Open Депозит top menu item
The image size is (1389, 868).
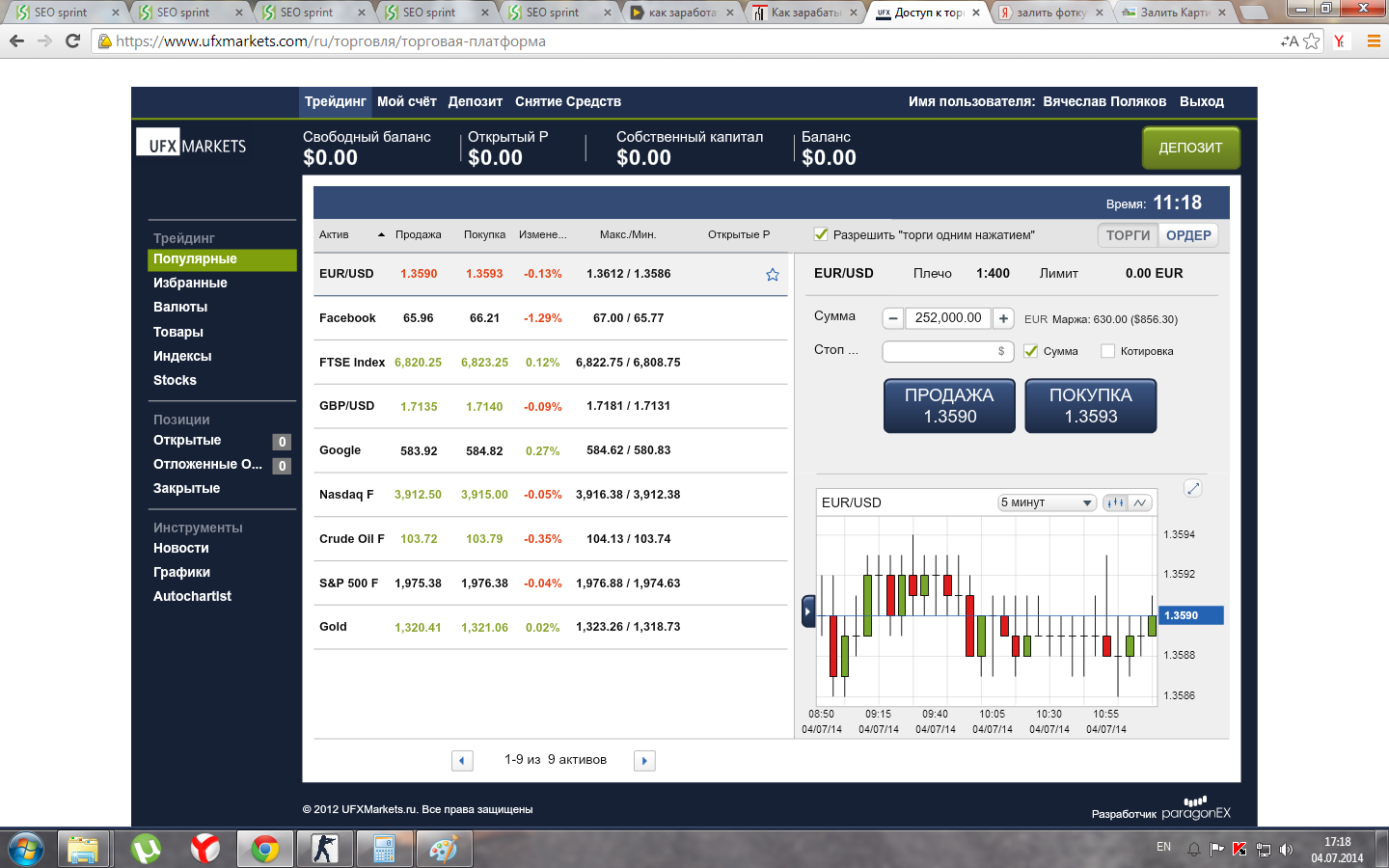tap(476, 101)
